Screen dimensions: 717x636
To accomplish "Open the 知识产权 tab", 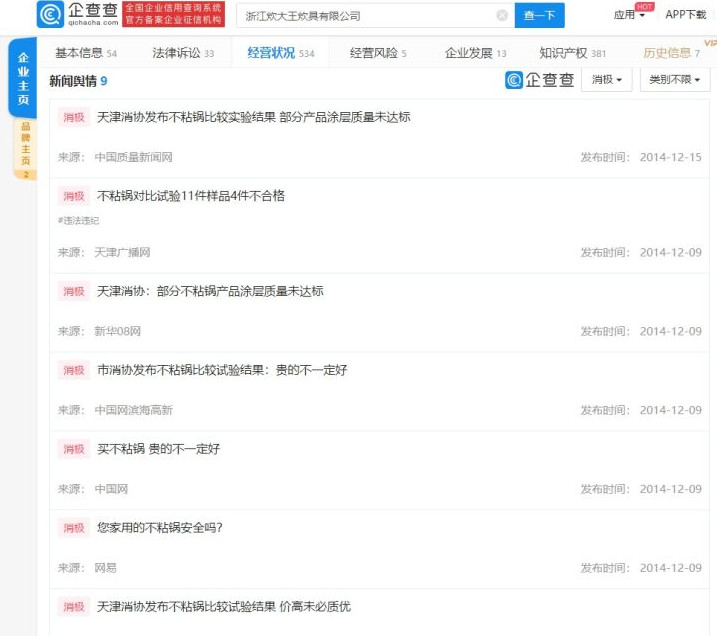I will tap(572, 53).
